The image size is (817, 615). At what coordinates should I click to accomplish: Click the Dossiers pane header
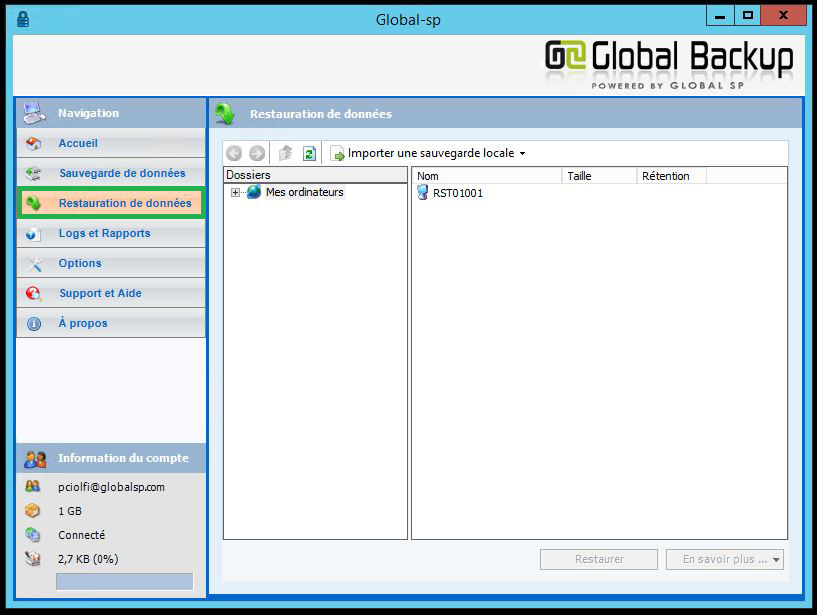click(315, 175)
